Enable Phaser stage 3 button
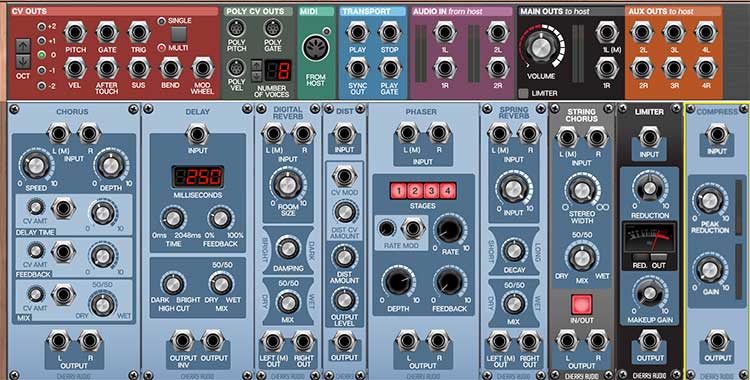750x380 pixels. click(431, 191)
